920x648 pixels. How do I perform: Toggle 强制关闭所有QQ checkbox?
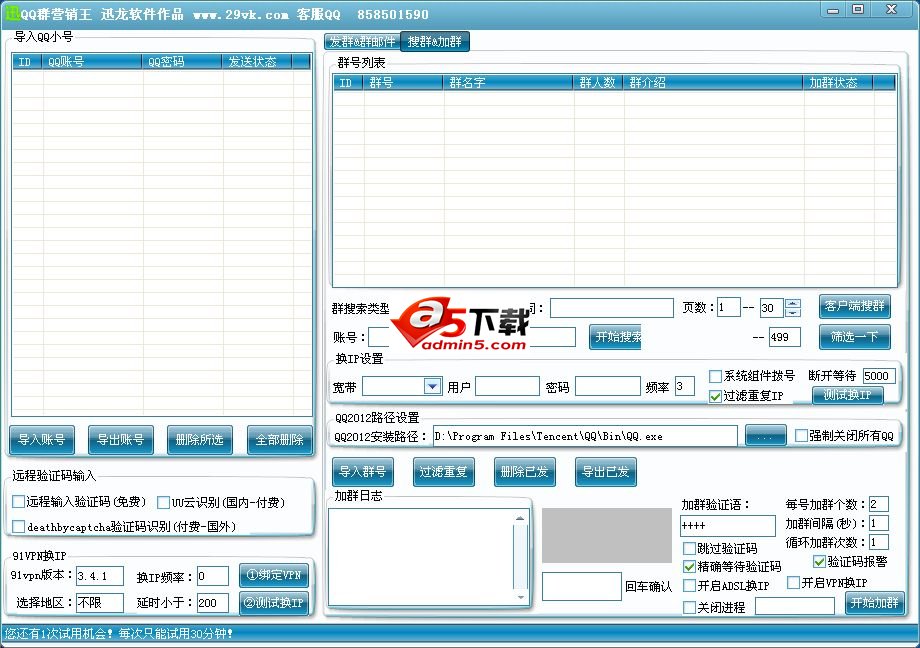point(801,436)
